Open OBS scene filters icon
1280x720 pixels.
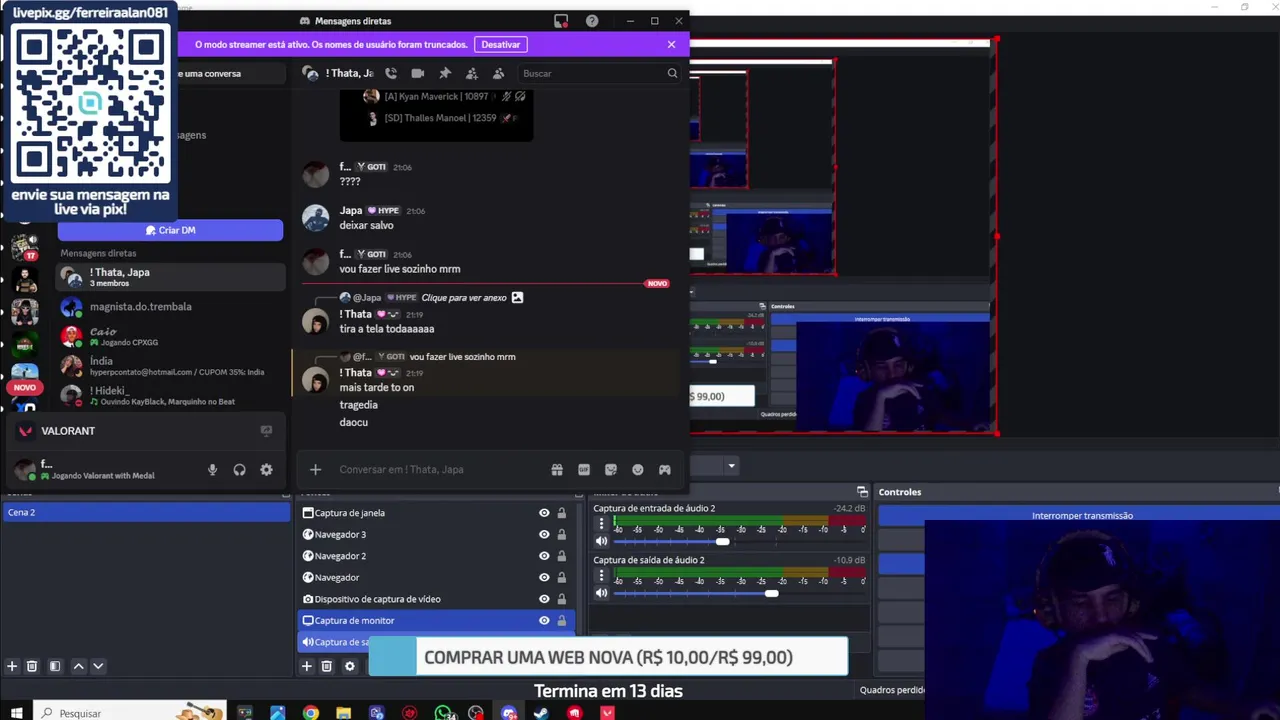click(x=55, y=666)
